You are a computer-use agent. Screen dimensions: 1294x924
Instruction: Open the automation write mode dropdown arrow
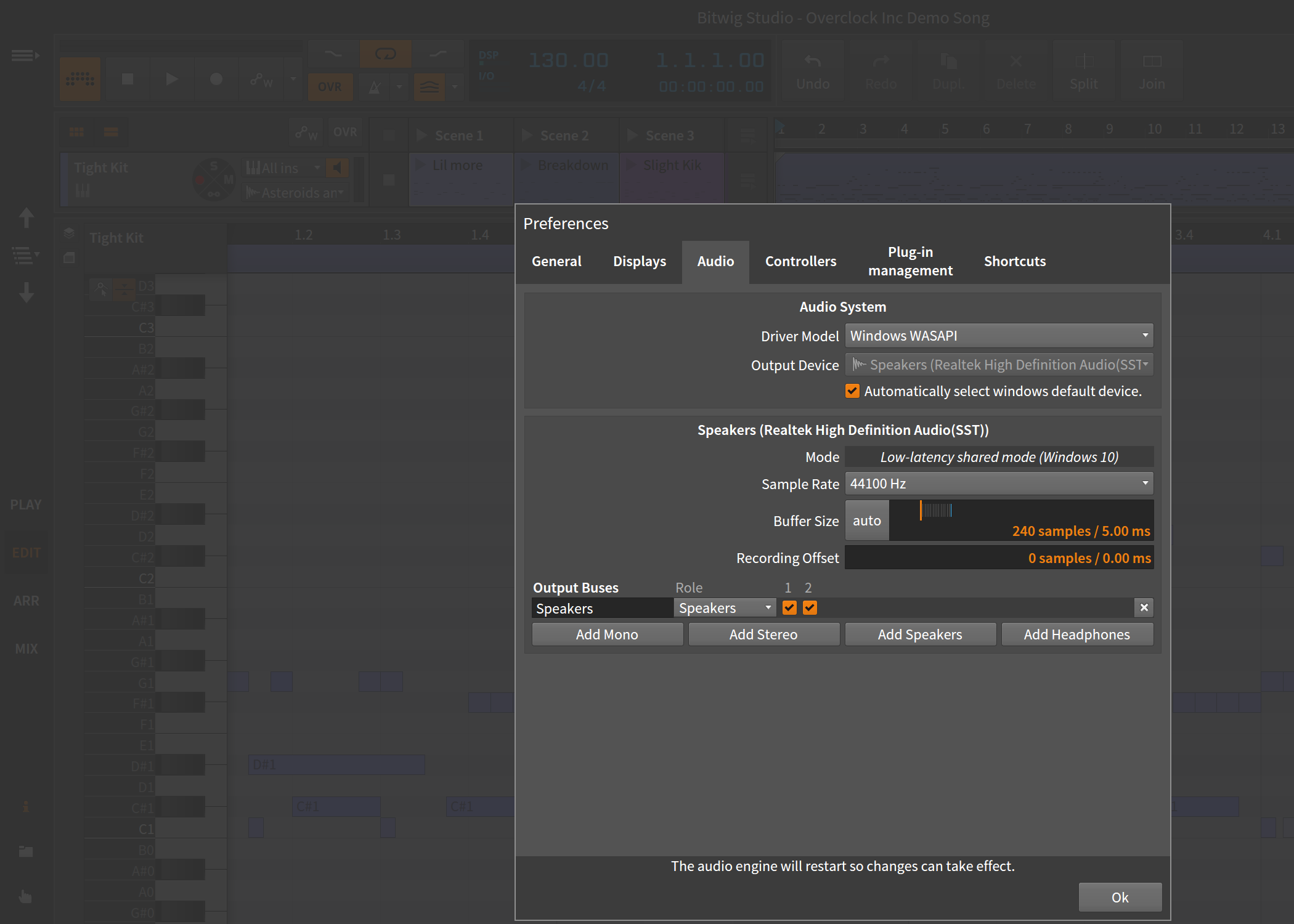tap(293, 79)
